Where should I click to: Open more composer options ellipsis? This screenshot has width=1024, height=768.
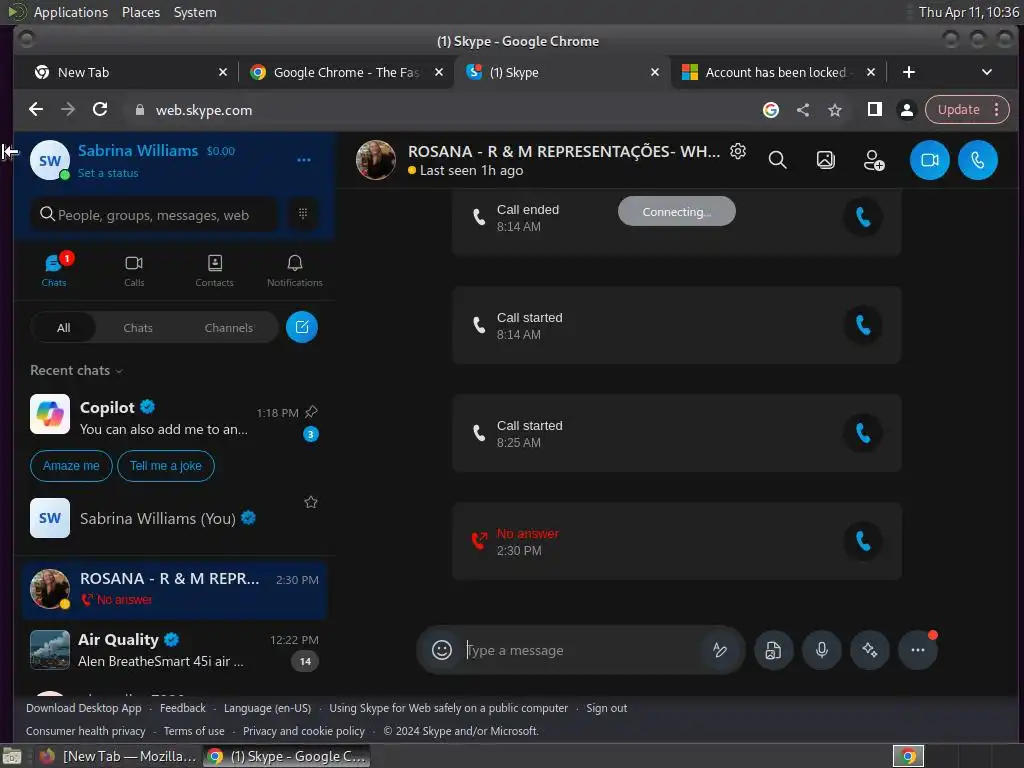[x=918, y=650]
